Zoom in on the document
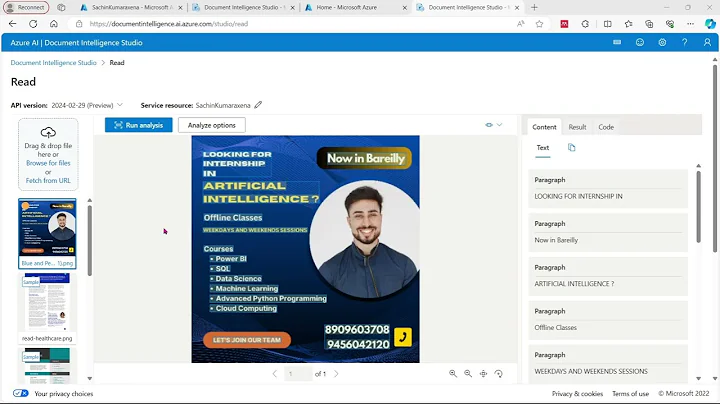This screenshot has width=720, height=404. 453,374
